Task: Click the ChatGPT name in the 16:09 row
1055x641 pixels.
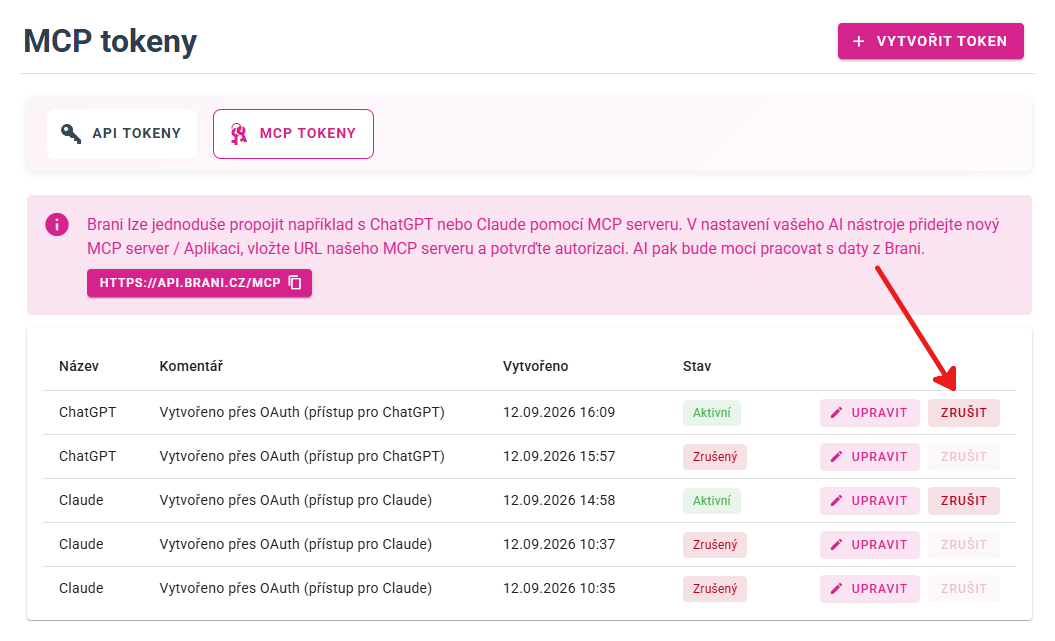Action: 87,412
